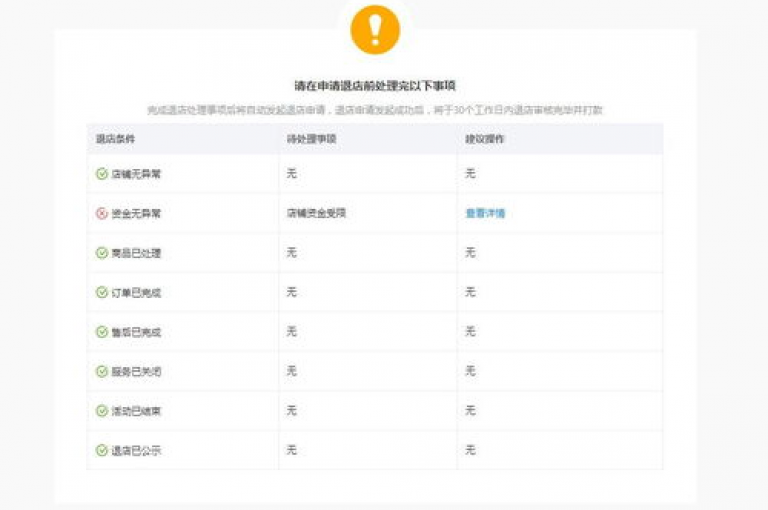Click 待处理事项 value 无 in 退店已公示 row
Viewport: 768px width, 510px height.
pyautogui.click(x=292, y=450)
